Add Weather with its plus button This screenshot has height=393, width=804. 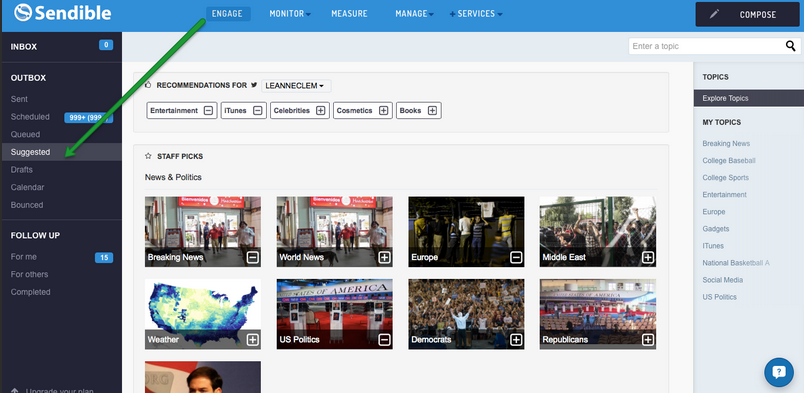tap(252, 340)
